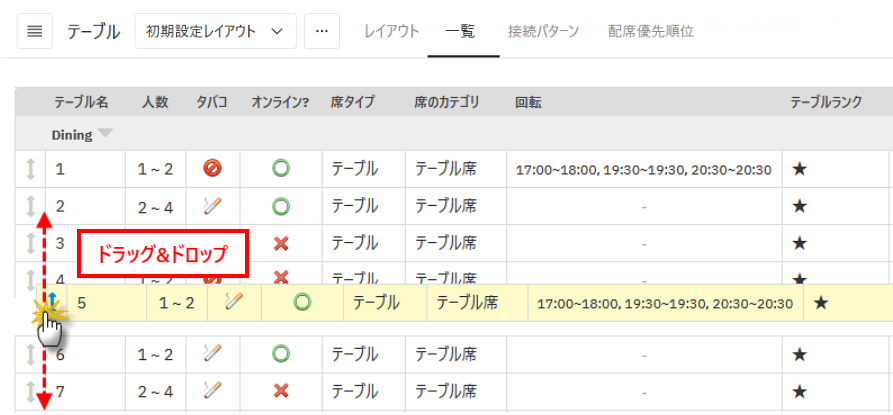Switch to the レイアウト tab
The height and width of the screenshot is (415, 893).
click(392, 31)
